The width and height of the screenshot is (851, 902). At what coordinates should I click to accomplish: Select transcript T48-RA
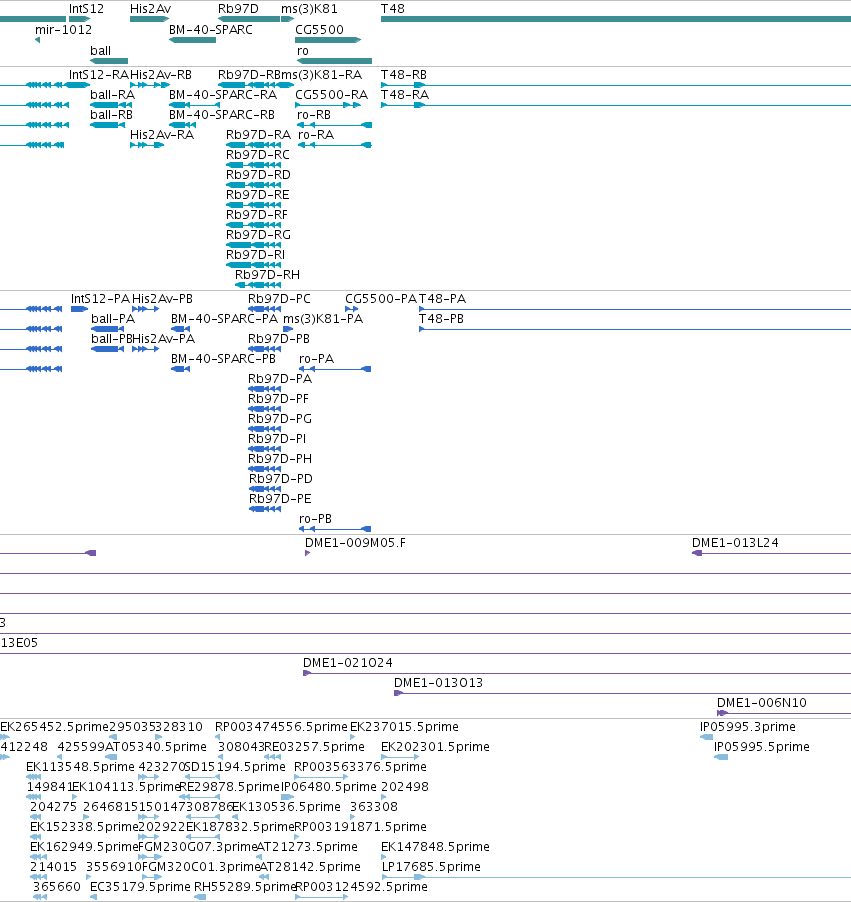tap(404, 95)
